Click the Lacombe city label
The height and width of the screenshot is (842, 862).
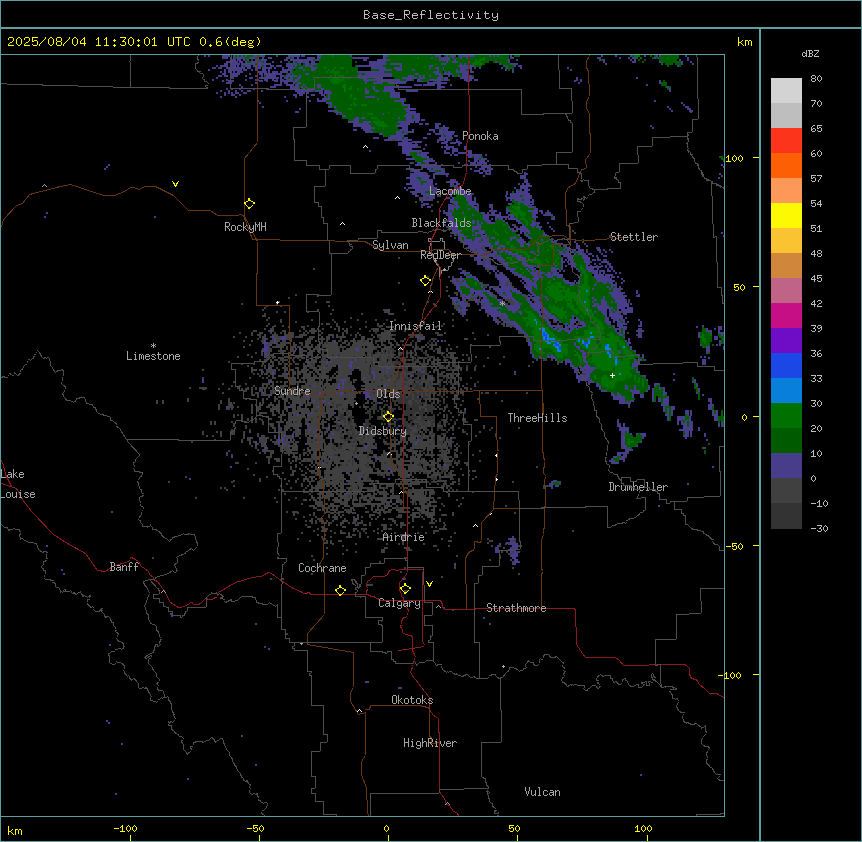[x=450, y=191]
